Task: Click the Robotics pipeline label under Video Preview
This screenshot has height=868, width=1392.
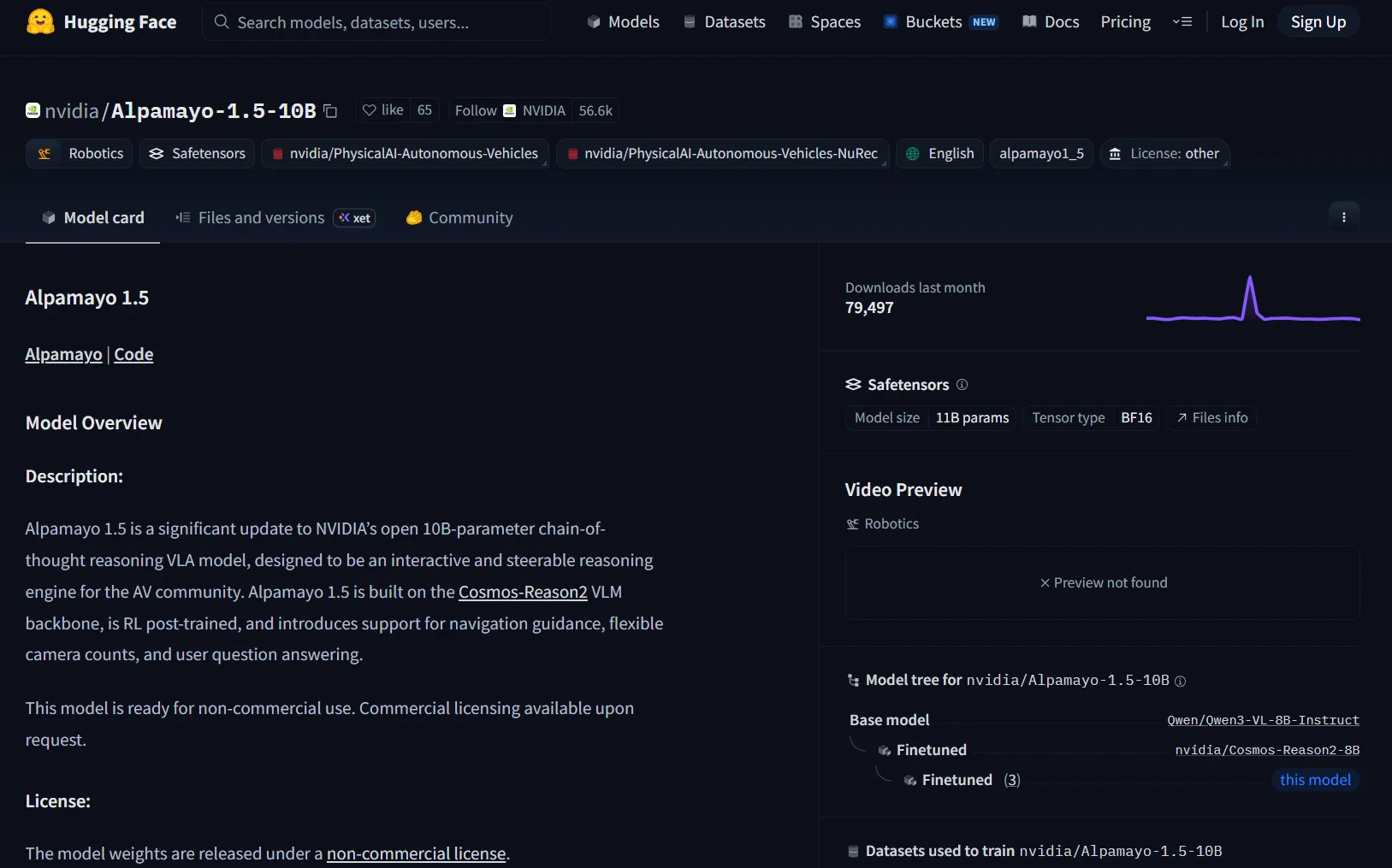Action: [882, 523]
